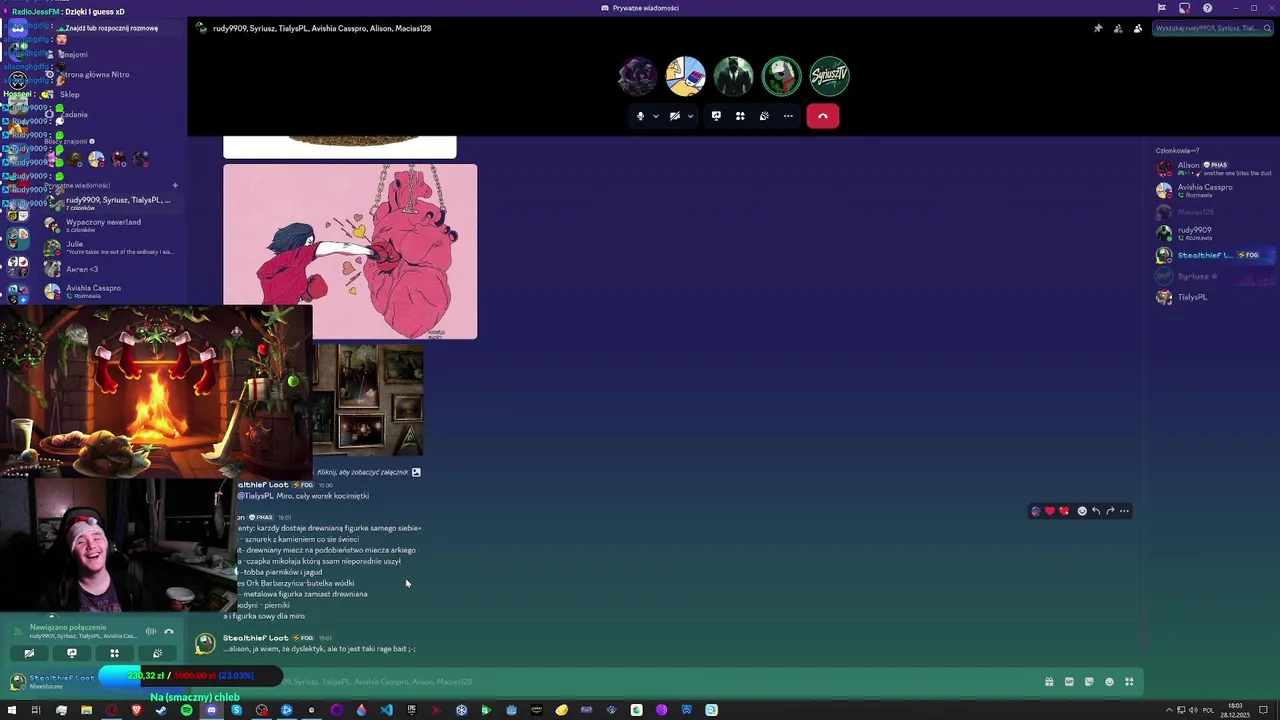Open Strona główna Nitro
The height and width of the screenshot is (720, 1280).
(x=110, y=74)
